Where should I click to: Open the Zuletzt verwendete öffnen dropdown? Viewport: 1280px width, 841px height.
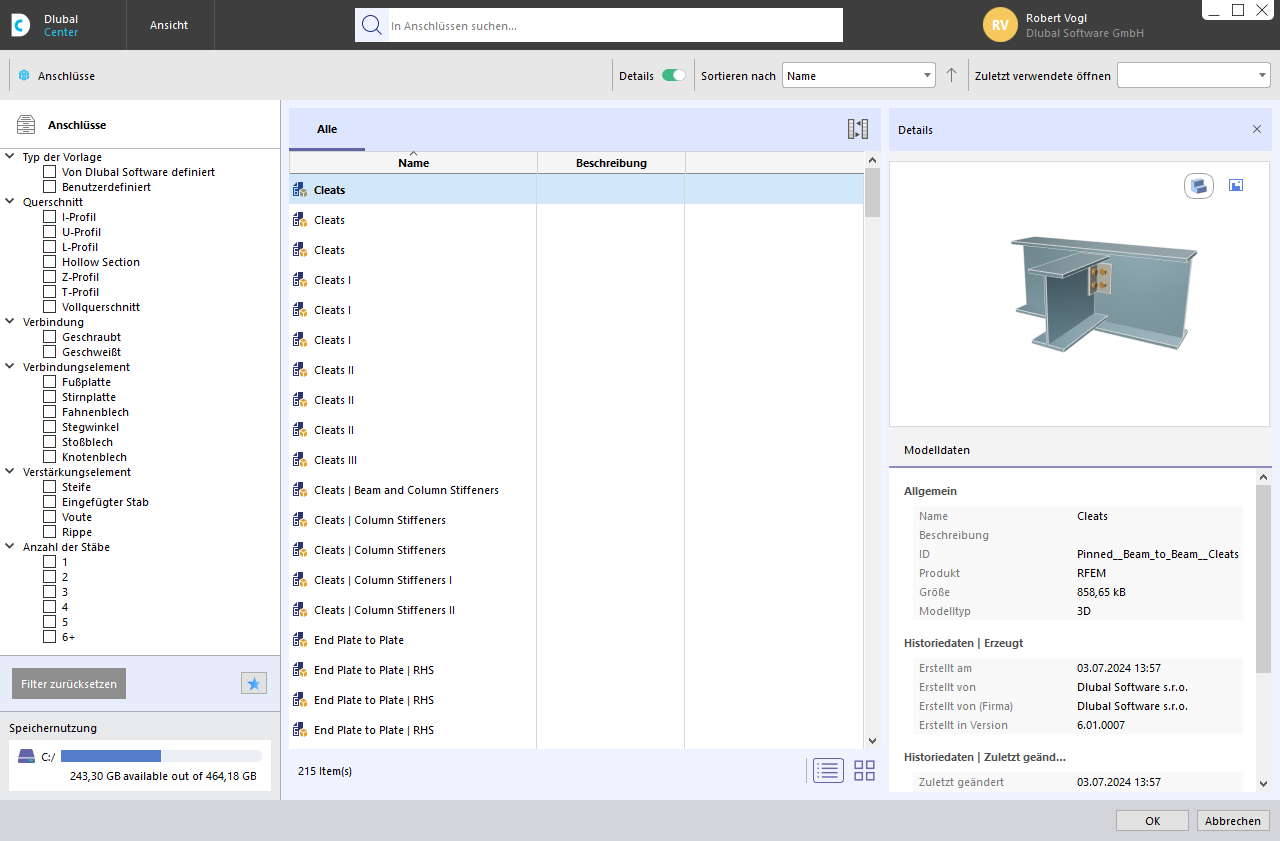point(1193,76)
